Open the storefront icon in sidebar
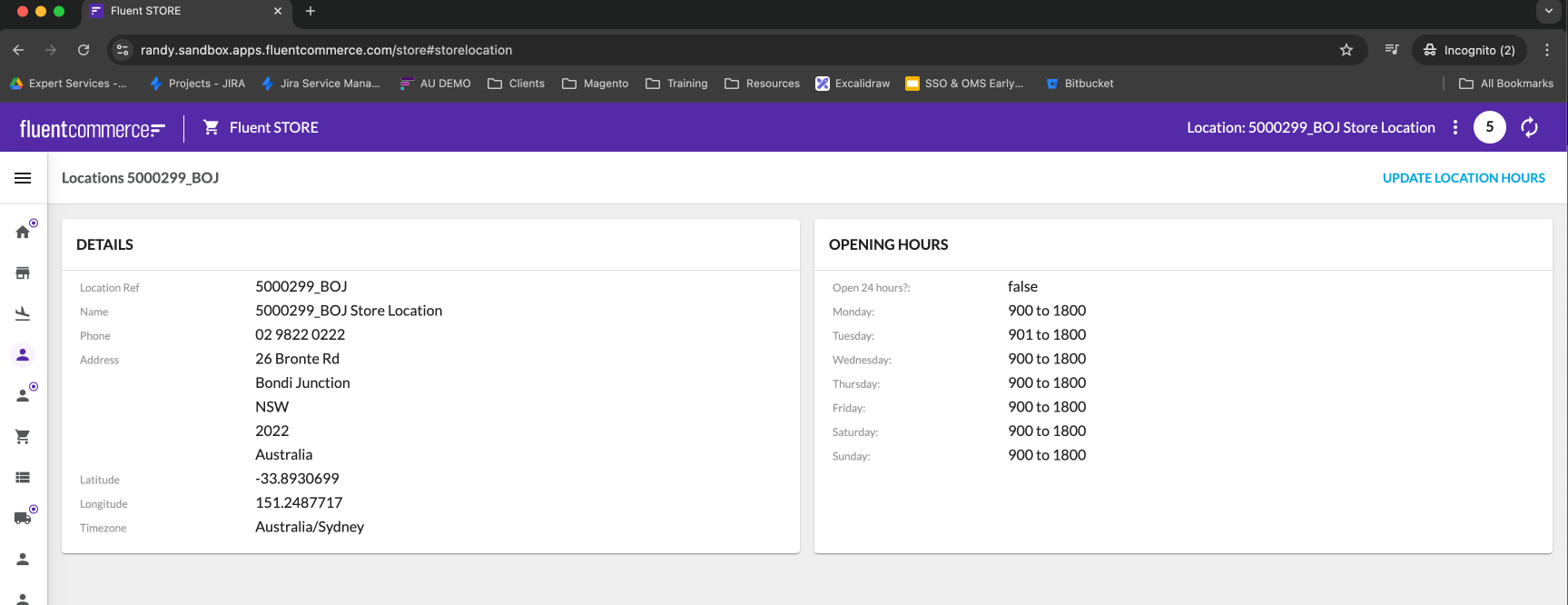The width and height of the screenshot is (1568, 605). click(x=23, y=273)
